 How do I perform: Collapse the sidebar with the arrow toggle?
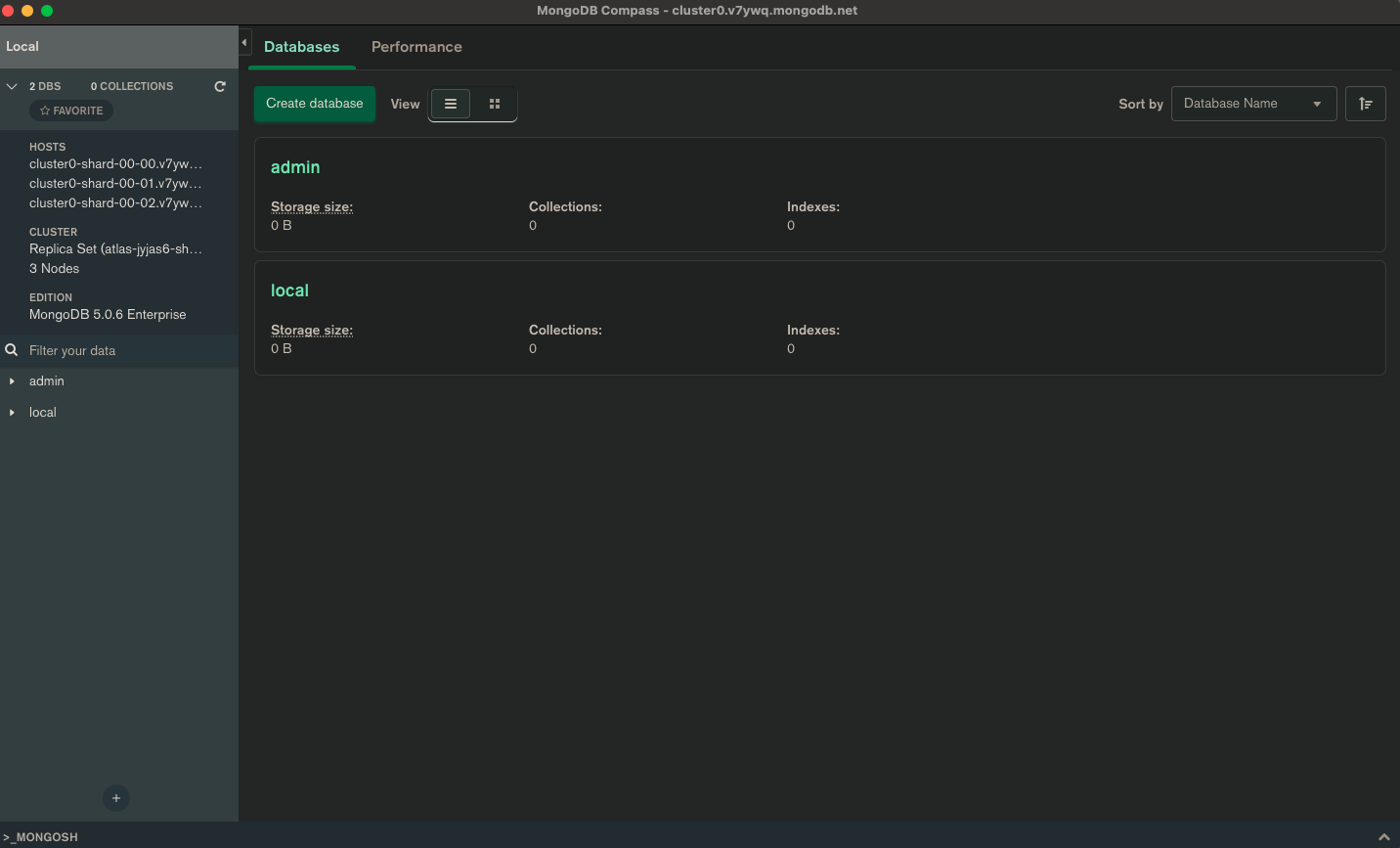point(244,43)
